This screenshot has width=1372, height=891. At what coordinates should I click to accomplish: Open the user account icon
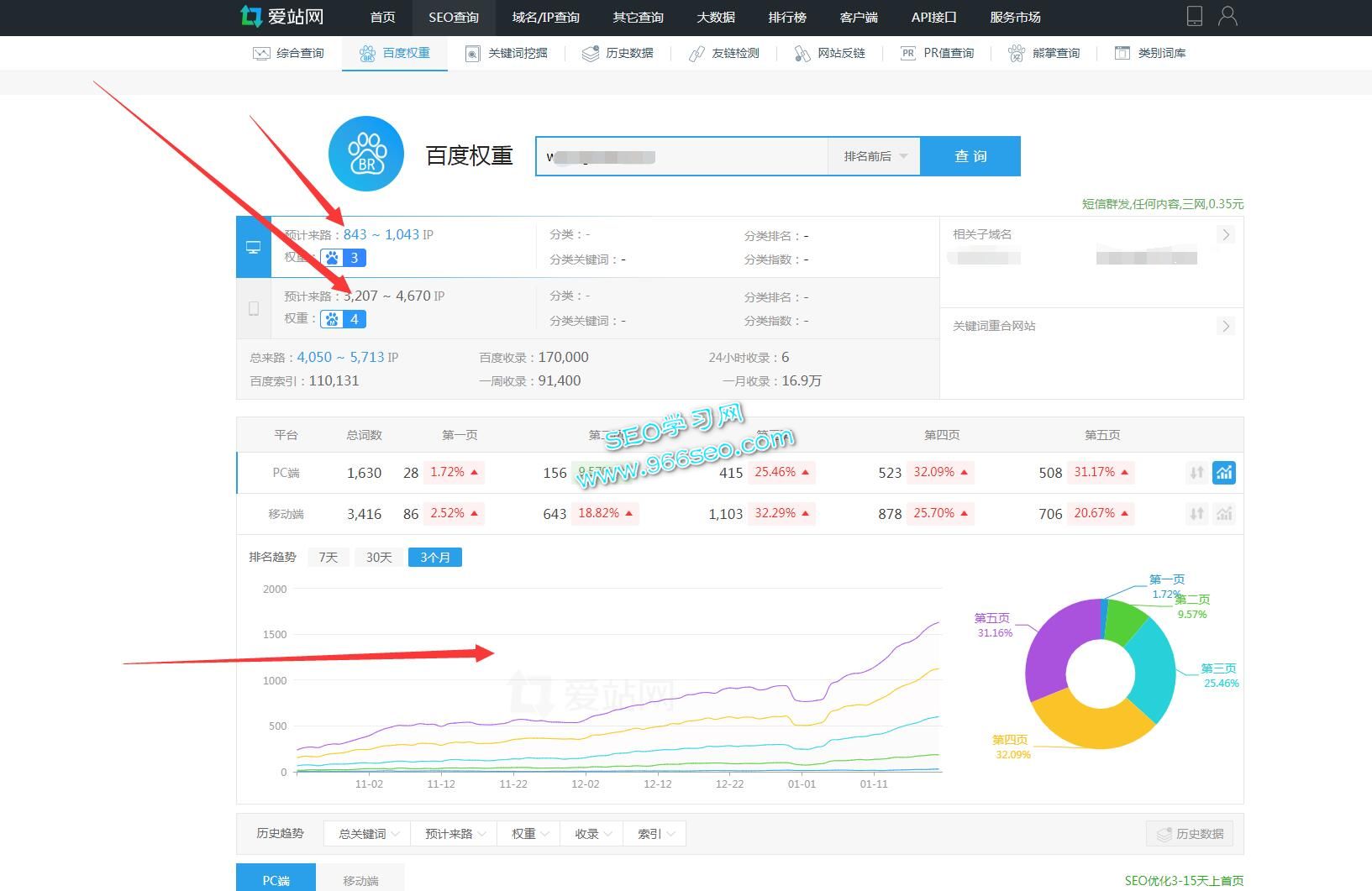pyautogui.click(x=1227, y=16)
